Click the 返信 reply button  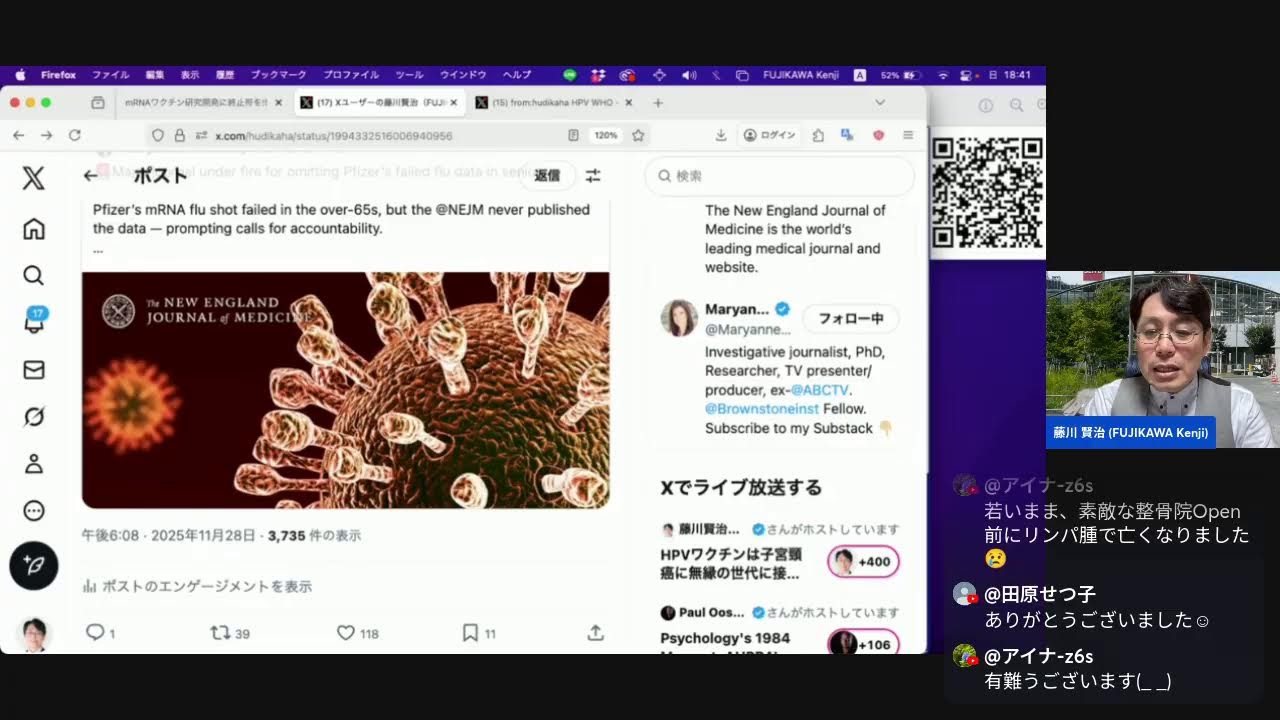coord(547,175)
